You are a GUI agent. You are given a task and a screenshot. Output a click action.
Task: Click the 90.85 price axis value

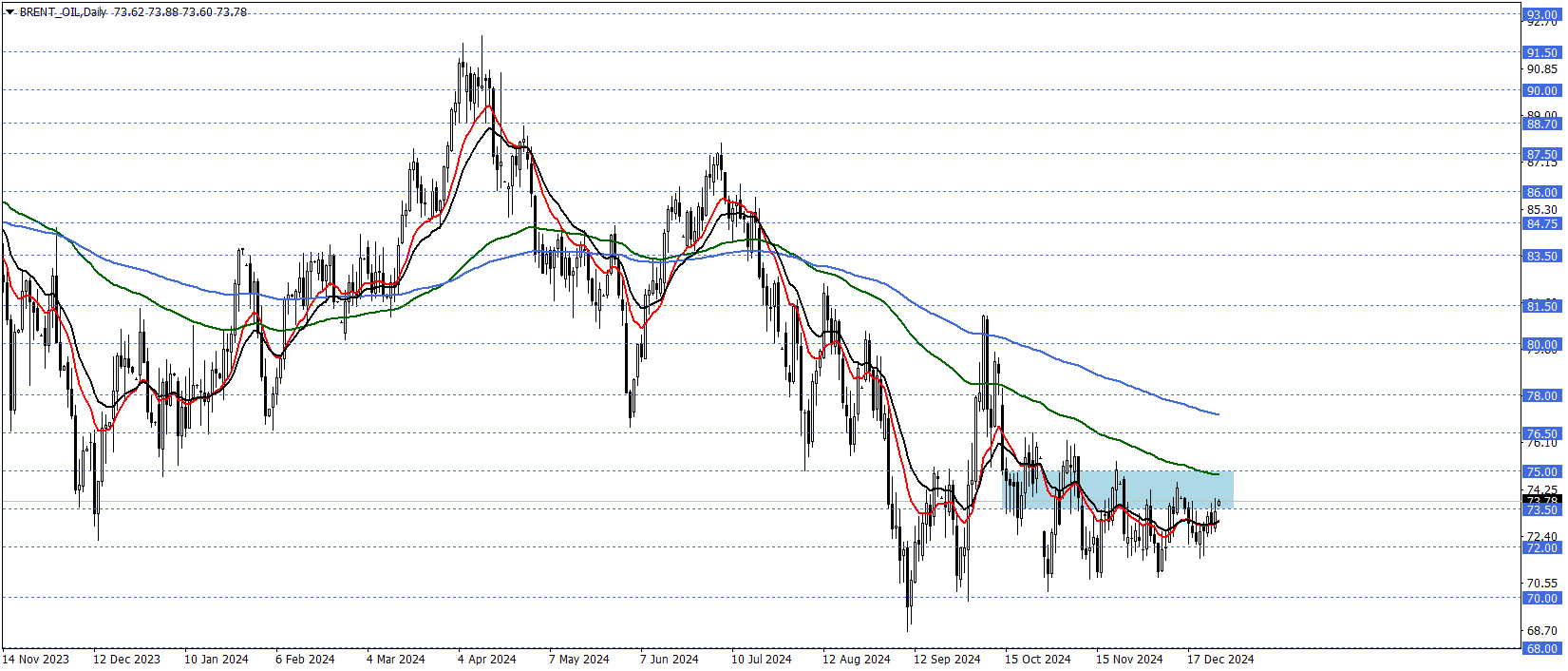coord(1542,68)
